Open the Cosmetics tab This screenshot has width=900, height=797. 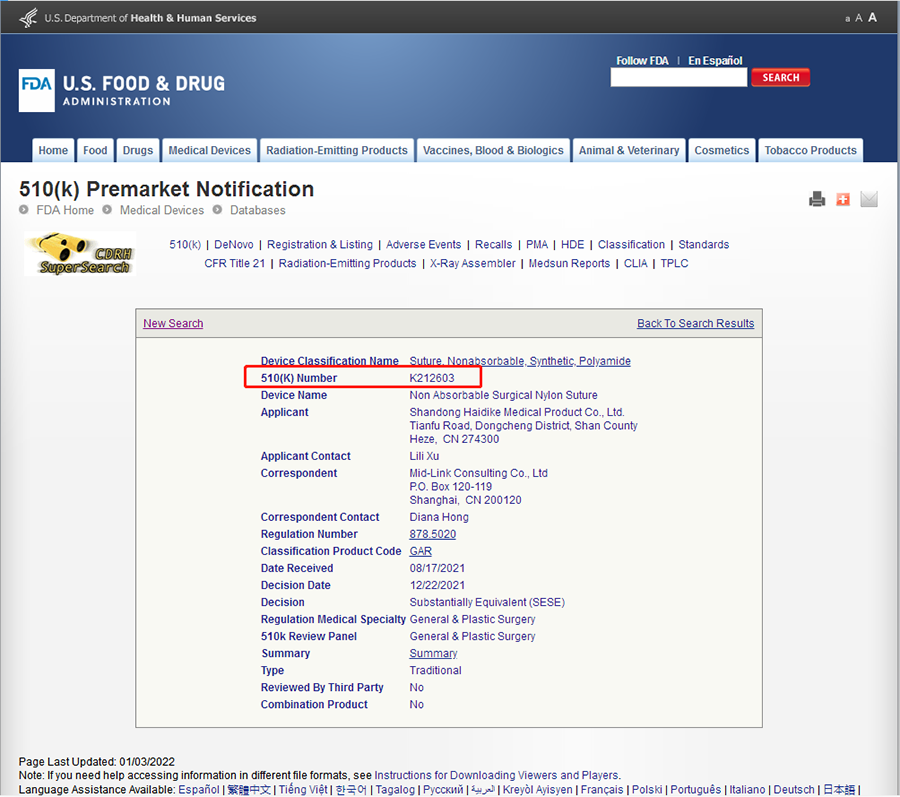coord(721,150)
